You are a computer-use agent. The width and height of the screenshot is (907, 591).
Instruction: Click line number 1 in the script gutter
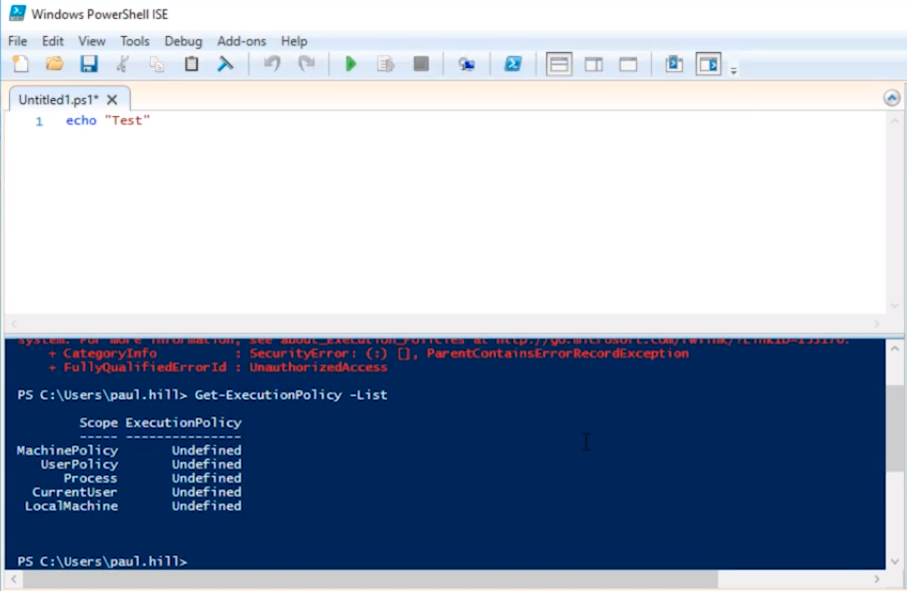(x=39, y=121)
